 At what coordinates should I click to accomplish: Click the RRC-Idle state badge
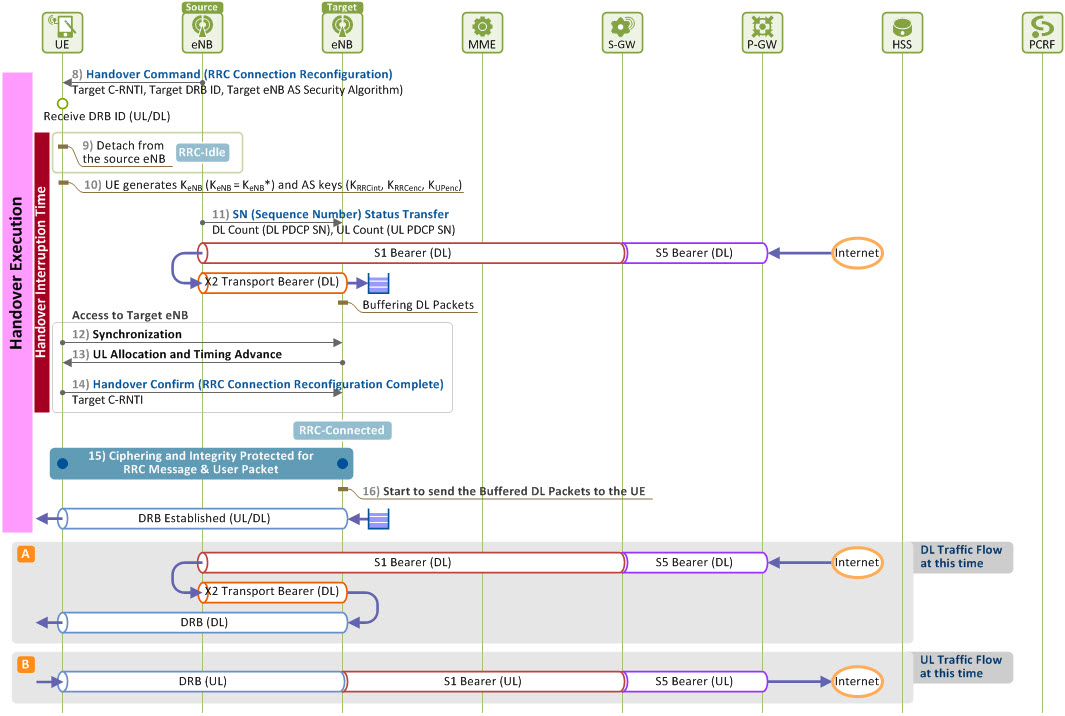coord(202,152)
